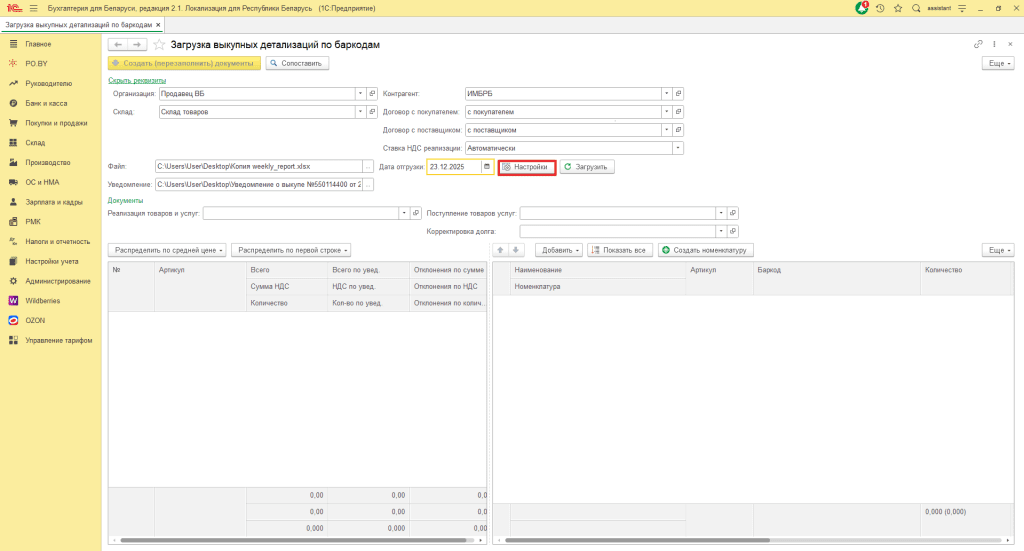The image size is (1024, 551).
Task: Click back navigation arrow button
Action: pos(117,45)
